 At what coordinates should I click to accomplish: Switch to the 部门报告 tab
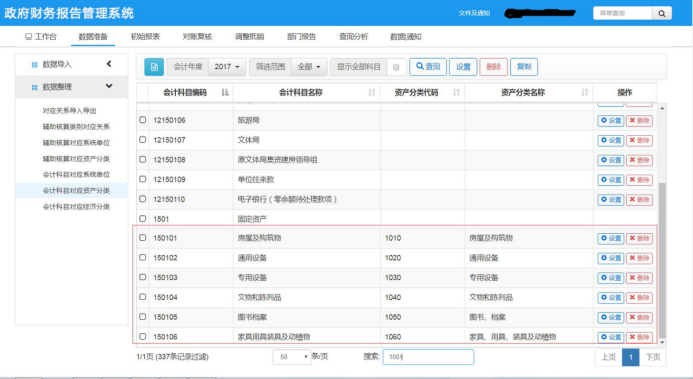[301, 37]
